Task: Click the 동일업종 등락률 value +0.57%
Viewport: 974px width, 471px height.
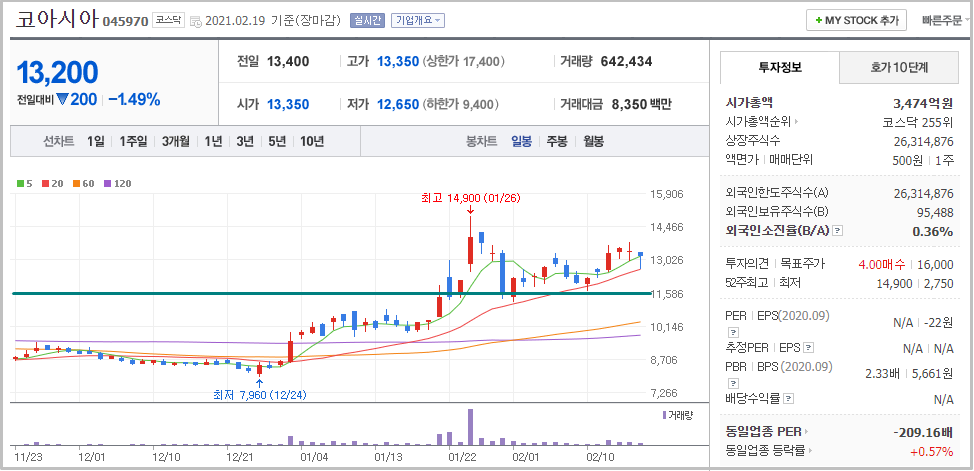Action: (931, 451)
